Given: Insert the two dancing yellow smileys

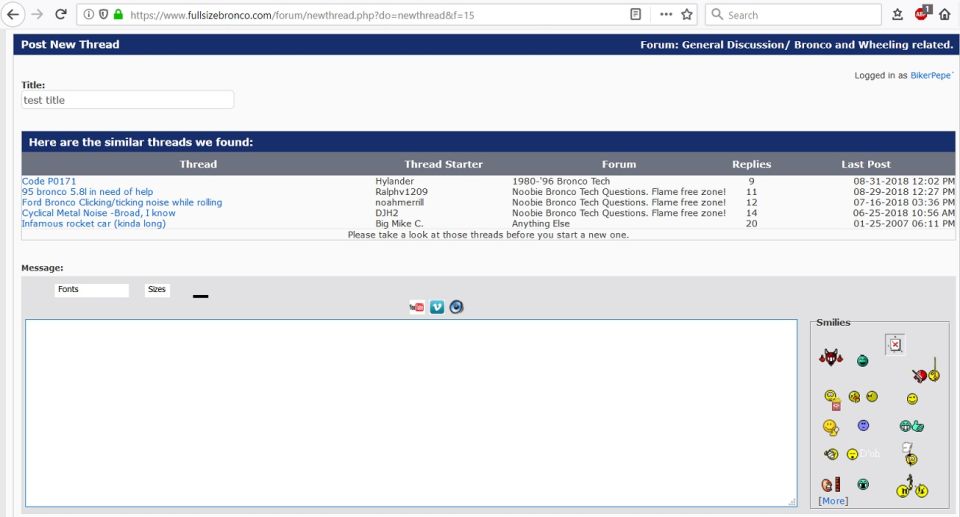Looking at the screenshot, I should pyautogui.click(x=912, y=486).
